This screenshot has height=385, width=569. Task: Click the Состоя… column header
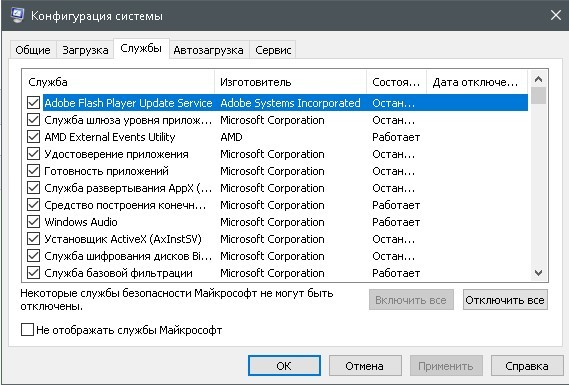(397, 82)
